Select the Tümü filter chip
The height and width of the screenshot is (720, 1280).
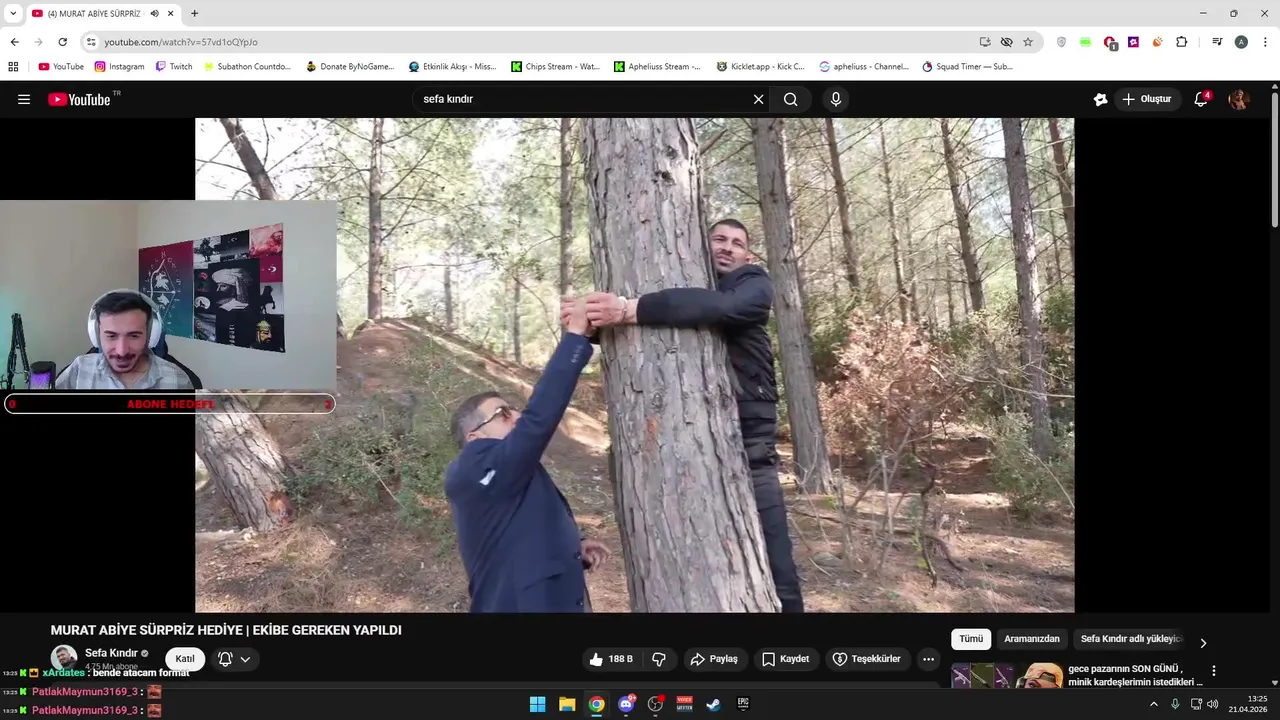coord(971,639)
